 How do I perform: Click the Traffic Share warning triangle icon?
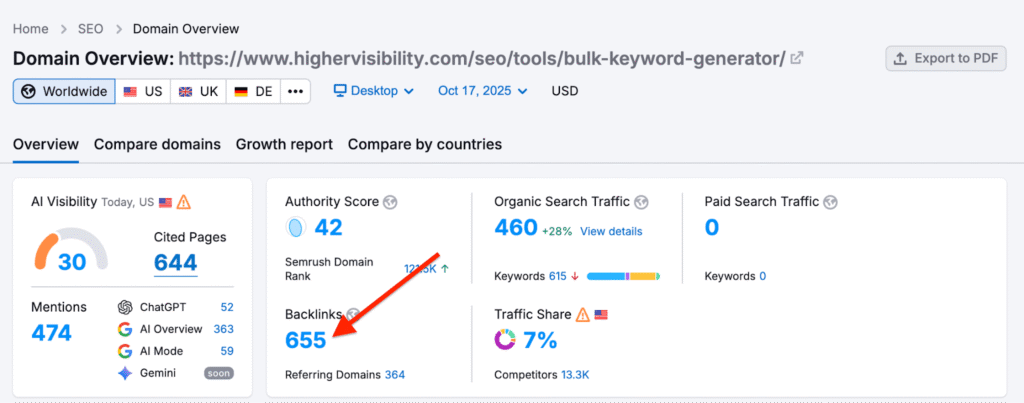pos(583,315)
